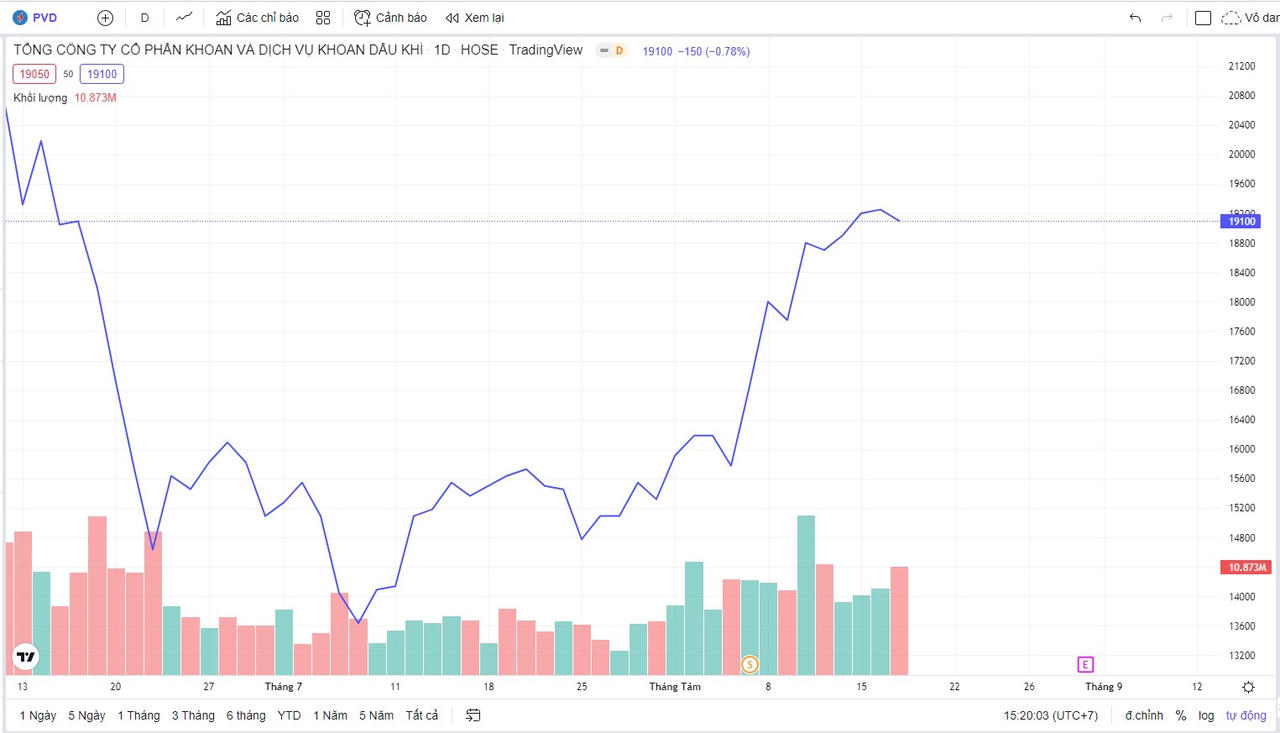This screenshot has width=1280, height=733.
Task: Select the 'YTD' time range
Action: (289, 715)
